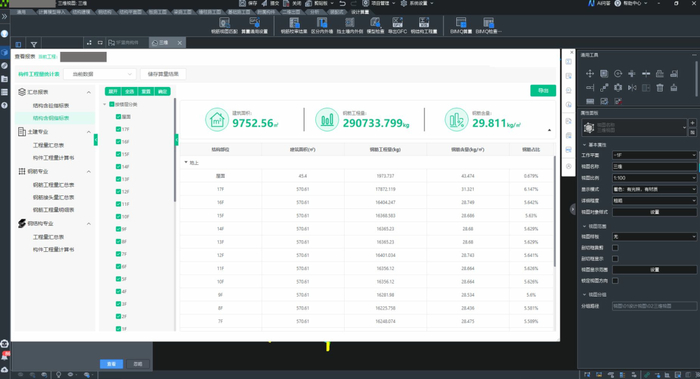The height and width of the screenshot is (379, 700).
Task: Click the 模型检查 toolbar icon
Action: [x=375, y=25]
